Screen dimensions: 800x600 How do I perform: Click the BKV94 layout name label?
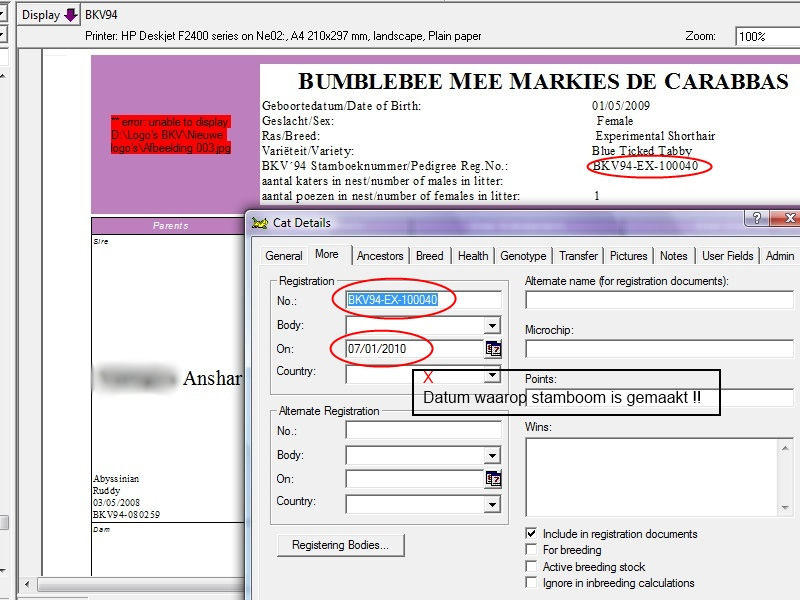(x=101, y=15)
